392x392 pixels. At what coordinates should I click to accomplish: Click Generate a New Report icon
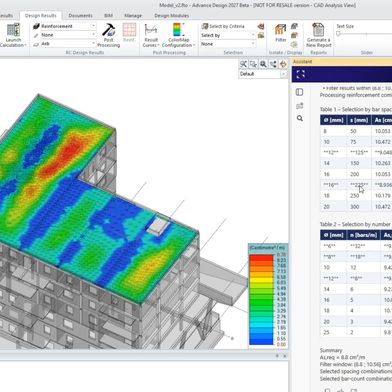318,29
